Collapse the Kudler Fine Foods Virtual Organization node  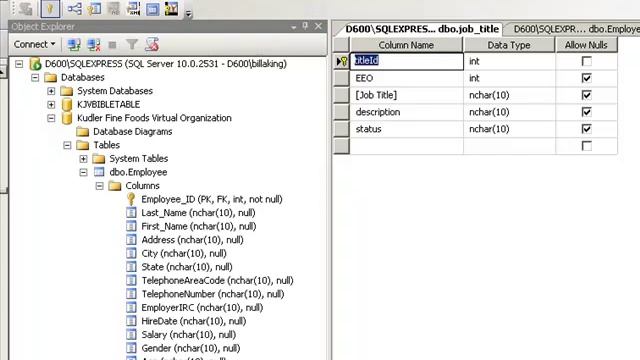(x=51, y=118)
